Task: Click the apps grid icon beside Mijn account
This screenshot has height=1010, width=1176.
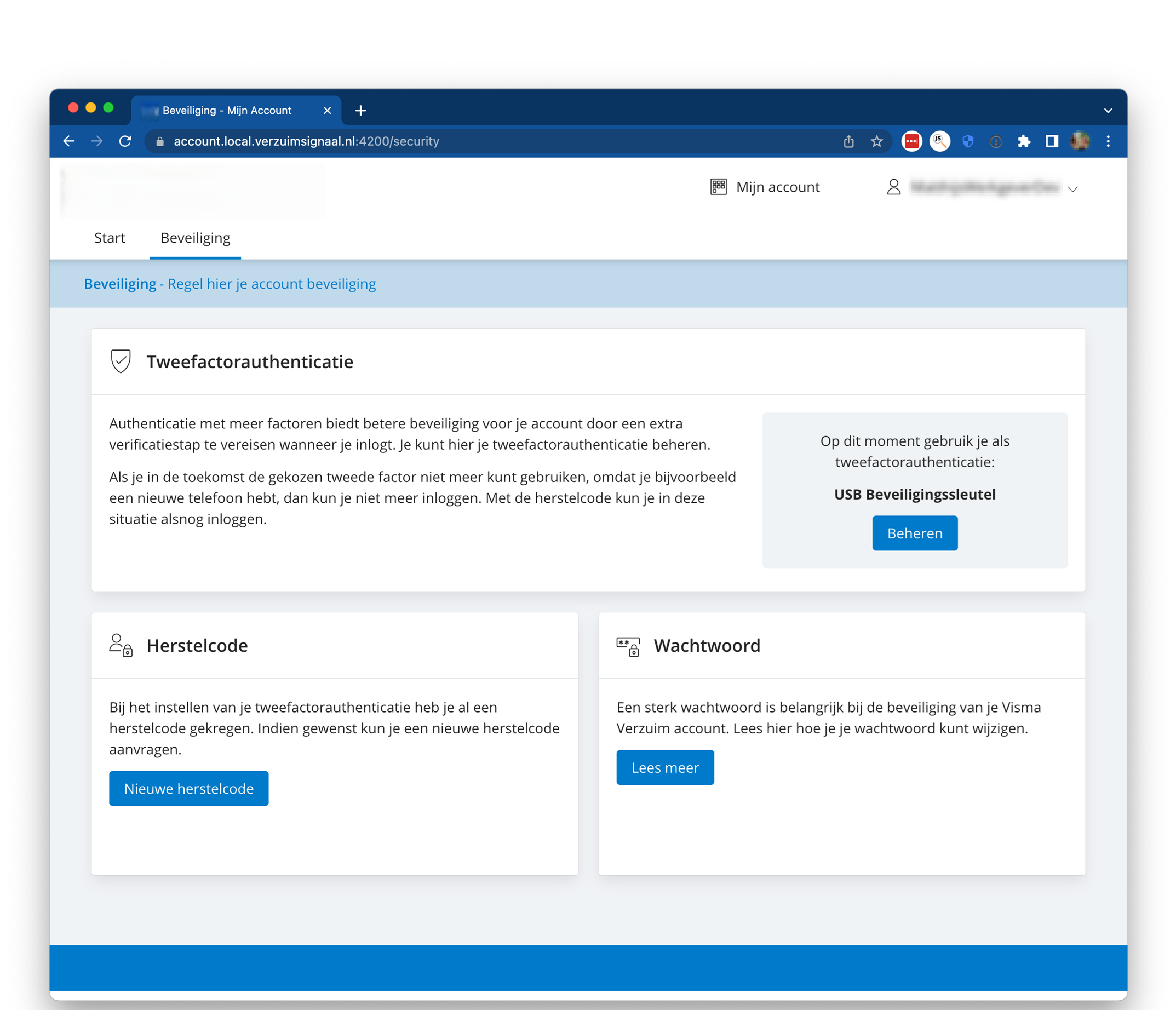Action: click(719, 187)
